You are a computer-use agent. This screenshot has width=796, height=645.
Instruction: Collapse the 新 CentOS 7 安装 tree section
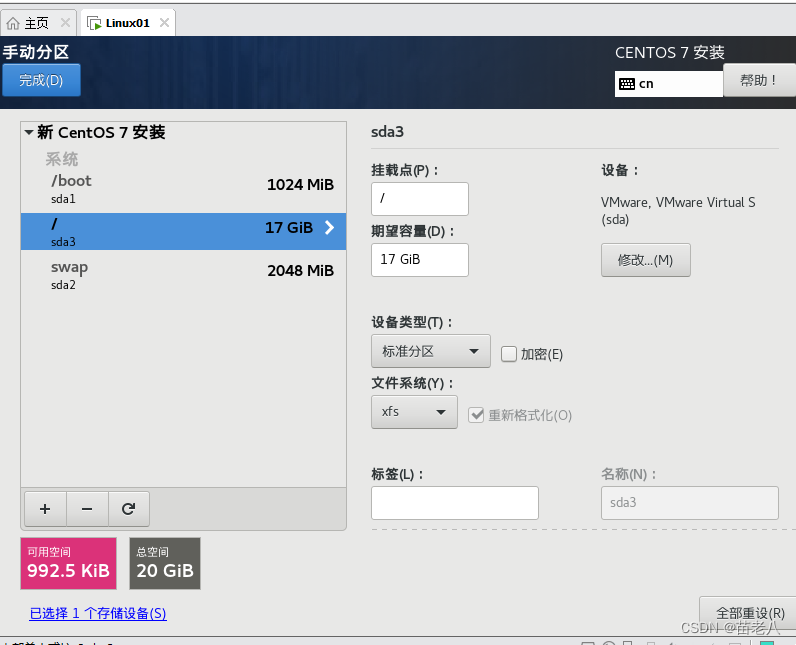pyautogui.click(x=29, y=133)
